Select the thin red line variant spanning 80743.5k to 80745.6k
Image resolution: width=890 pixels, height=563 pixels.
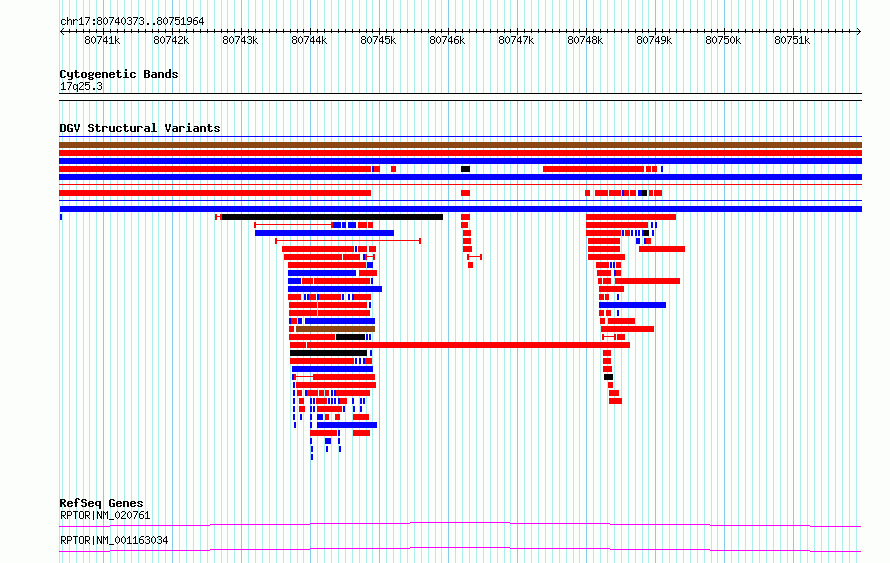(x=348, y=241)
